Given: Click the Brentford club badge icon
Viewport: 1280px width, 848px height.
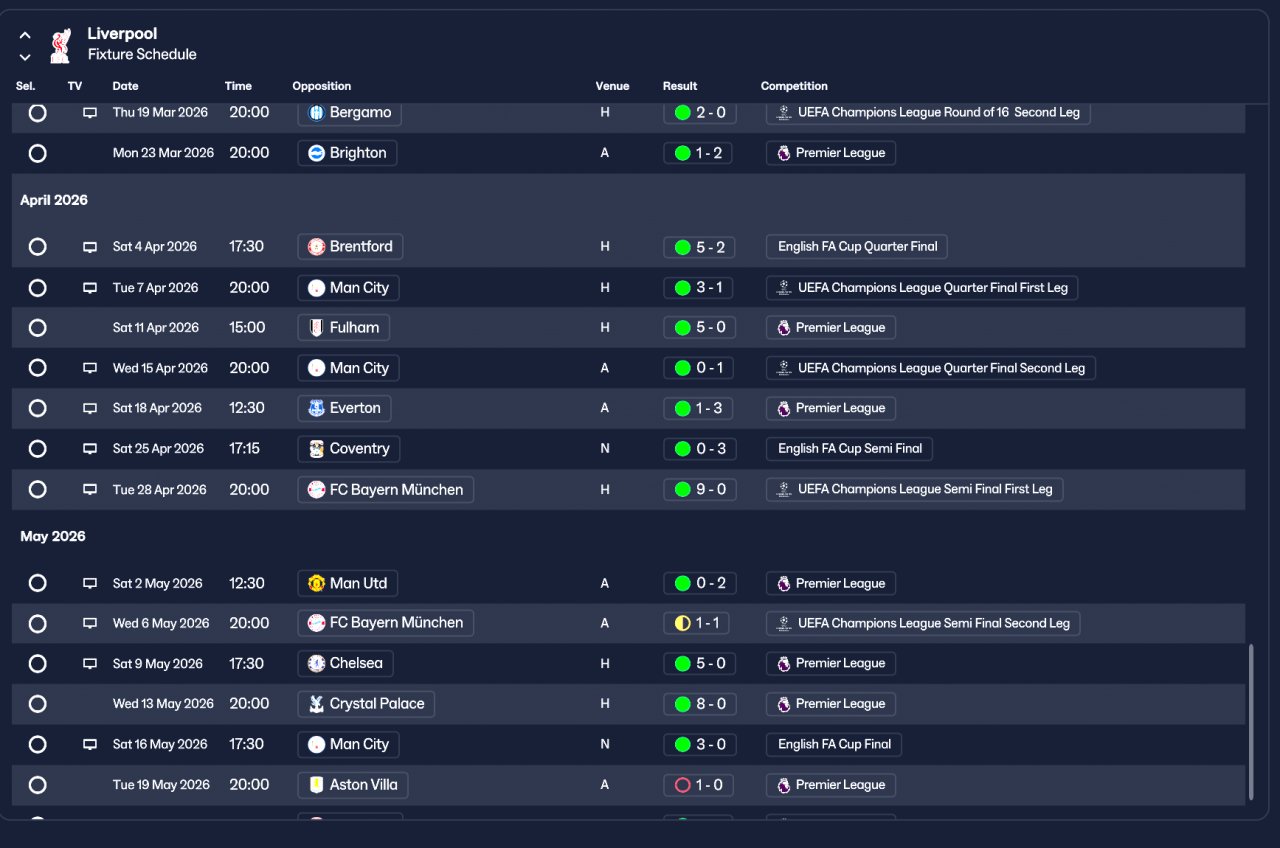Looking at the screenshot, I should 316,246.
